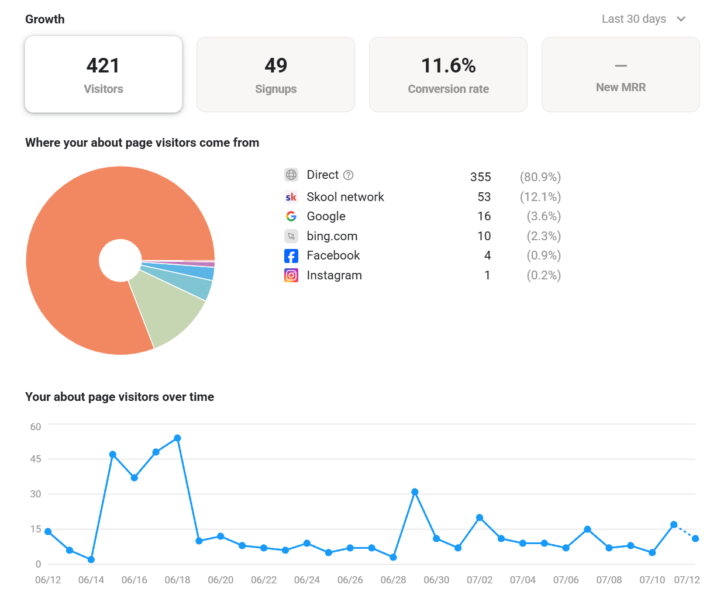This screenshot has height=609, width=720.
Task: Click the help question mark beside Direct
Action: [x=349, y=175]
